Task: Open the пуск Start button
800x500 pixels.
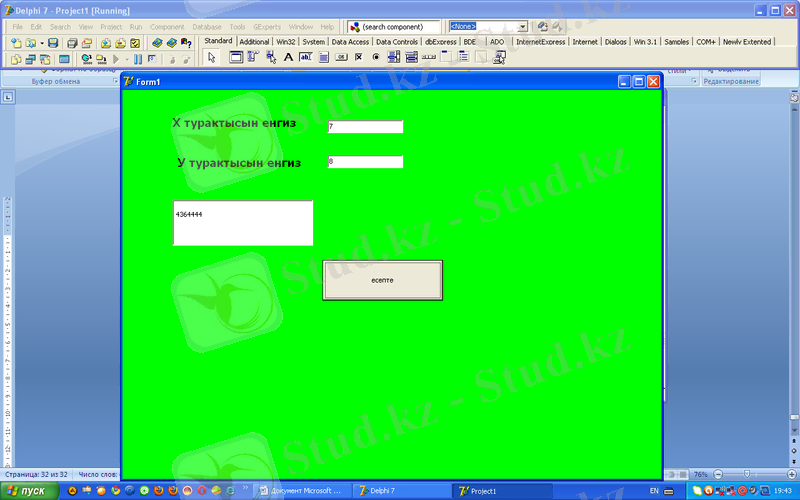Action: coord(30,491)
